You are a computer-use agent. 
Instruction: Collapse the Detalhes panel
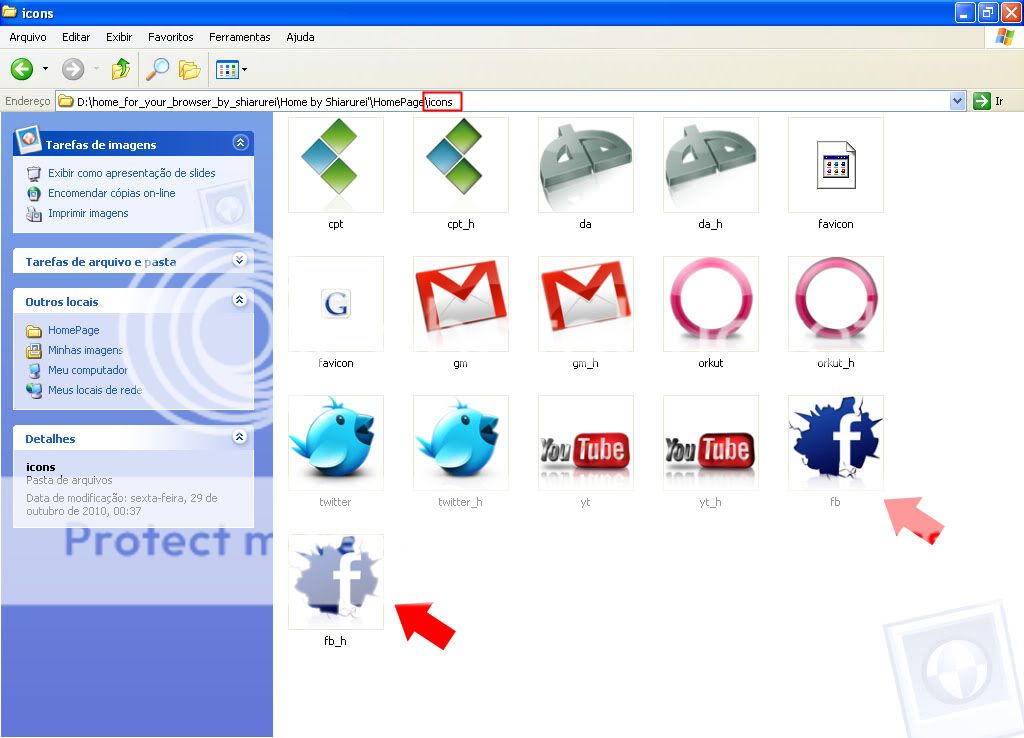point(239,437)
